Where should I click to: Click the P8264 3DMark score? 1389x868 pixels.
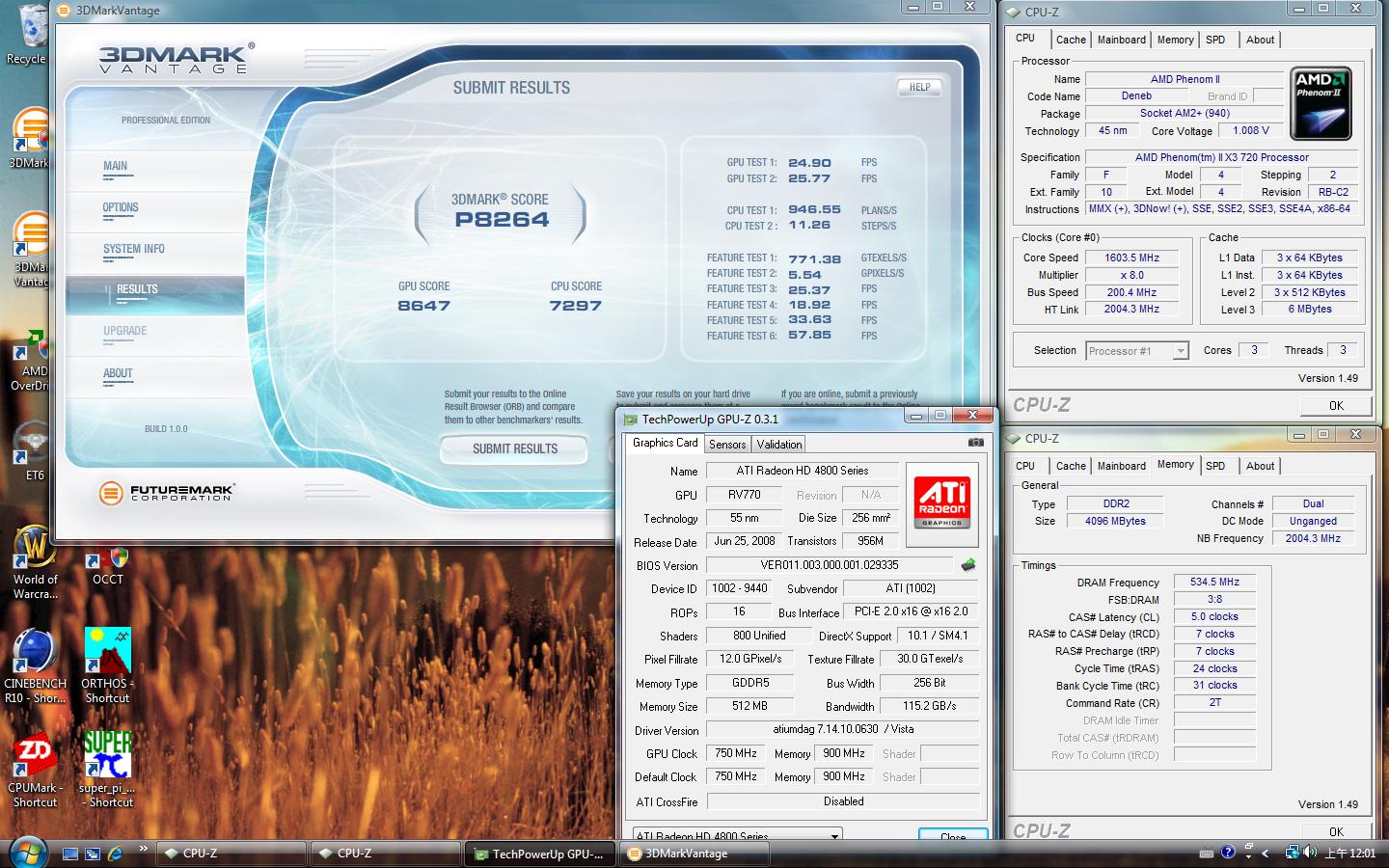502,220
